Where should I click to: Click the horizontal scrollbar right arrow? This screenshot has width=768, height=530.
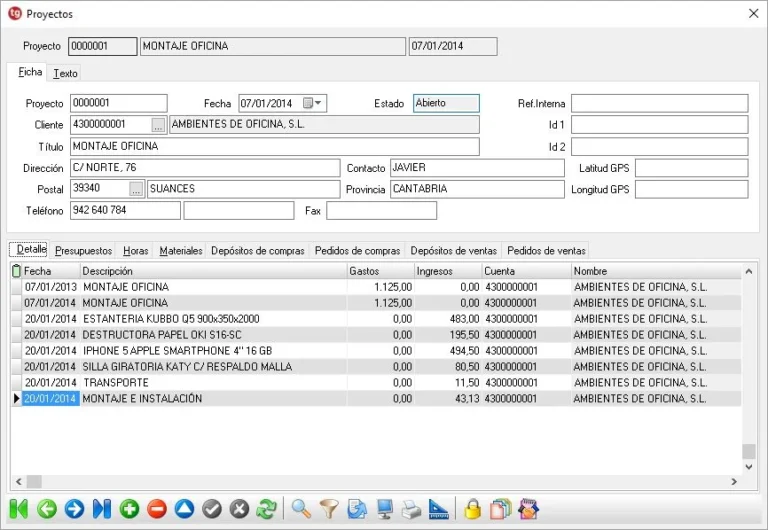[x=734, y=482]
